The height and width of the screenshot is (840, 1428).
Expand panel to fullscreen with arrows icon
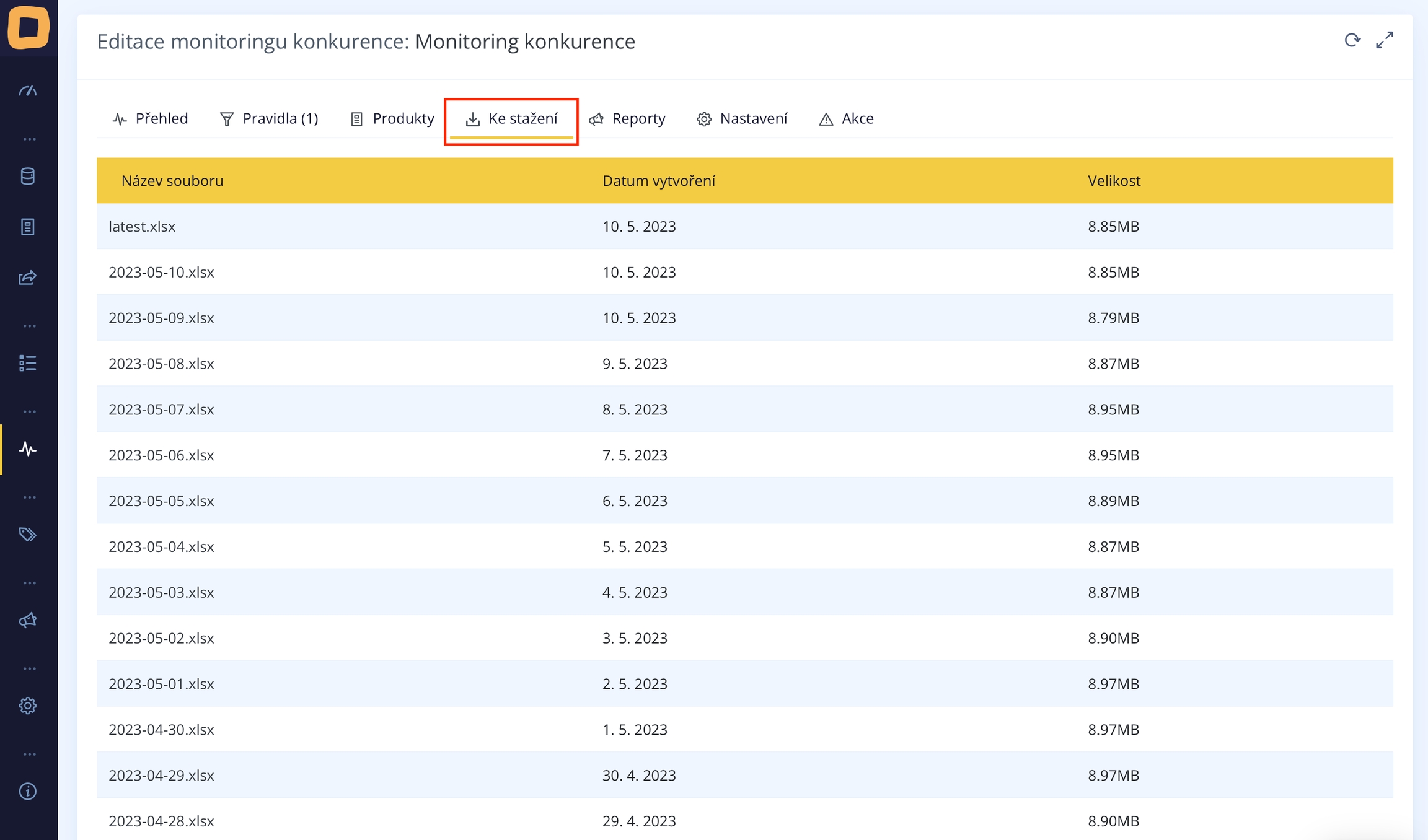(x=1385, y=41)
